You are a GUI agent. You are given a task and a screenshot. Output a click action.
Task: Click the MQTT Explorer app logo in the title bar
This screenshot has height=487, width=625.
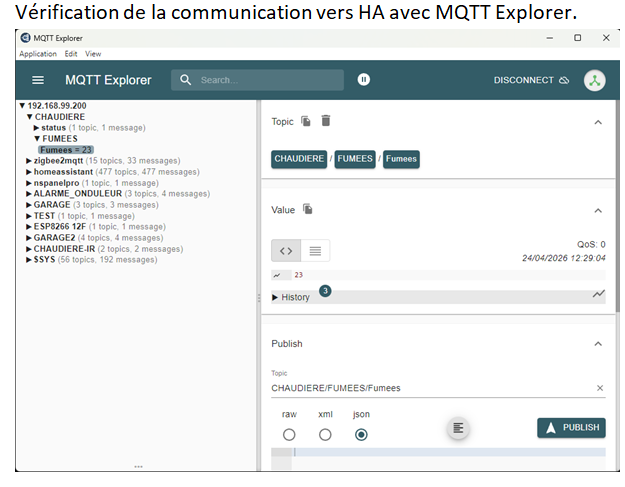coord(26,38)
